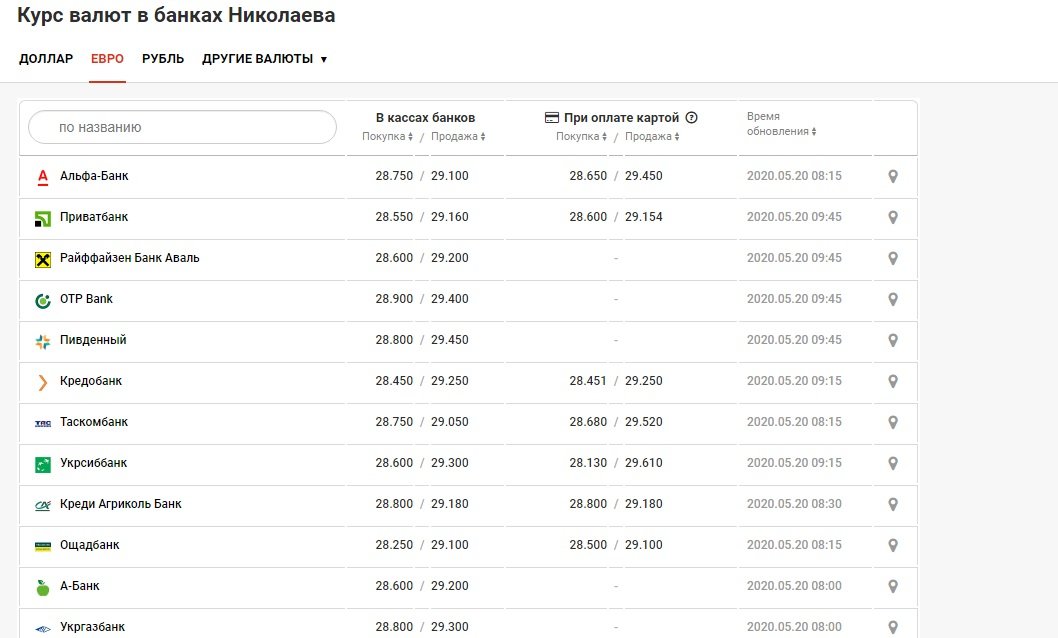
Task: Open the Укргазбанк link
Action: 92,627
